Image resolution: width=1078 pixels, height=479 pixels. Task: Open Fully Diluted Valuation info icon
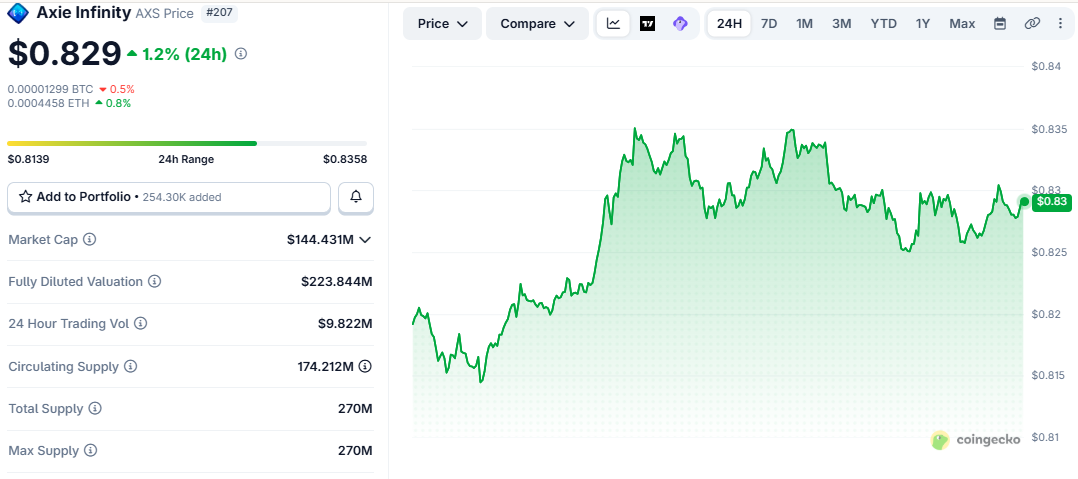pos(155,282)
